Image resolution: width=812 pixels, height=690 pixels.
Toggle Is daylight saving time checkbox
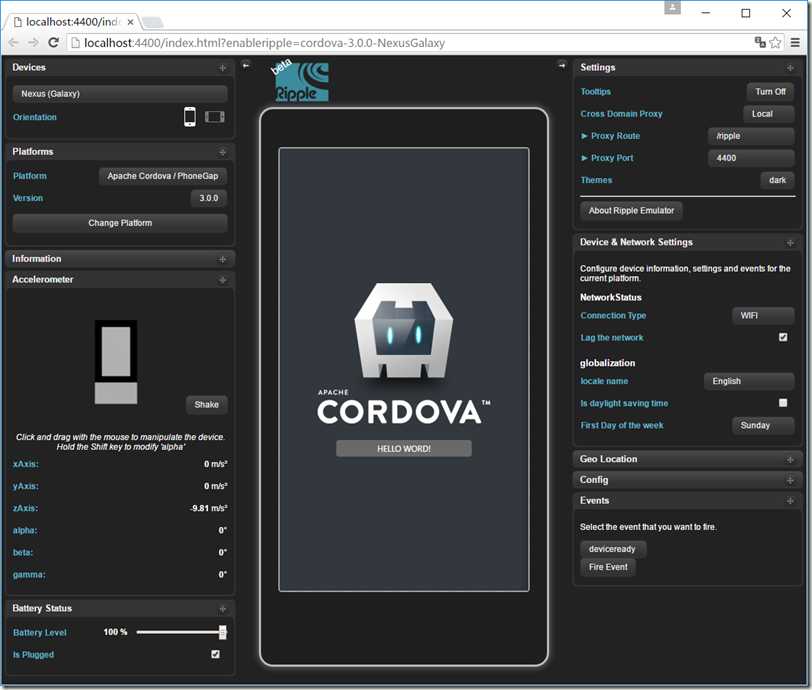[x=783, y=403]
